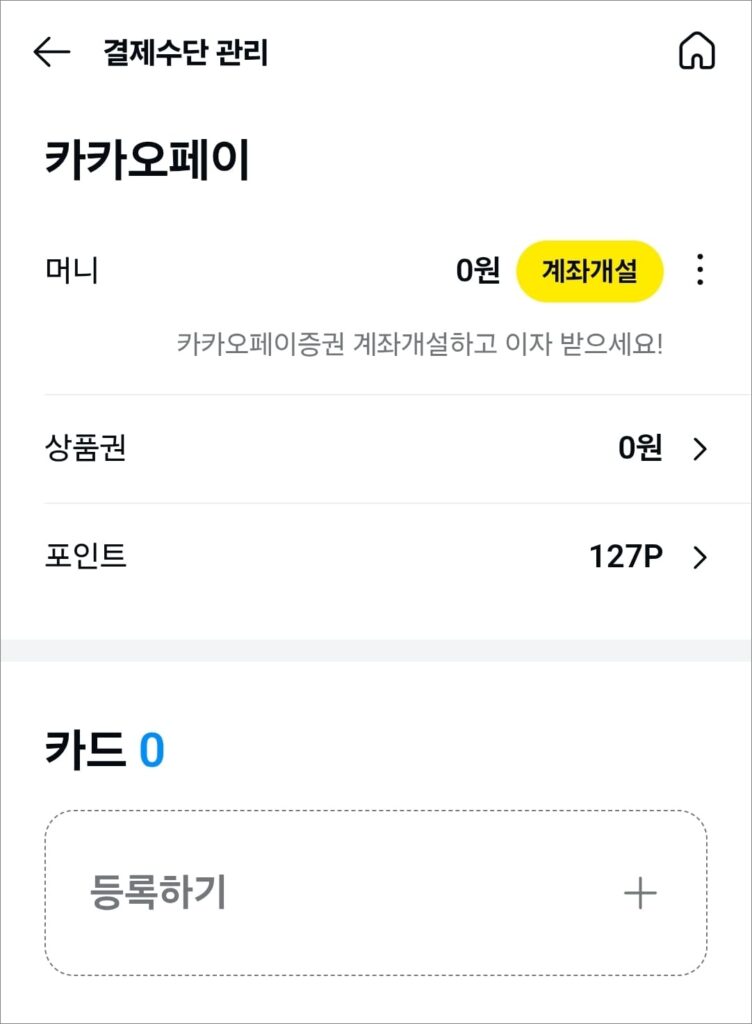Tap the 카카오페이증권 계좌개설 interest promo text

pos(420,344)
